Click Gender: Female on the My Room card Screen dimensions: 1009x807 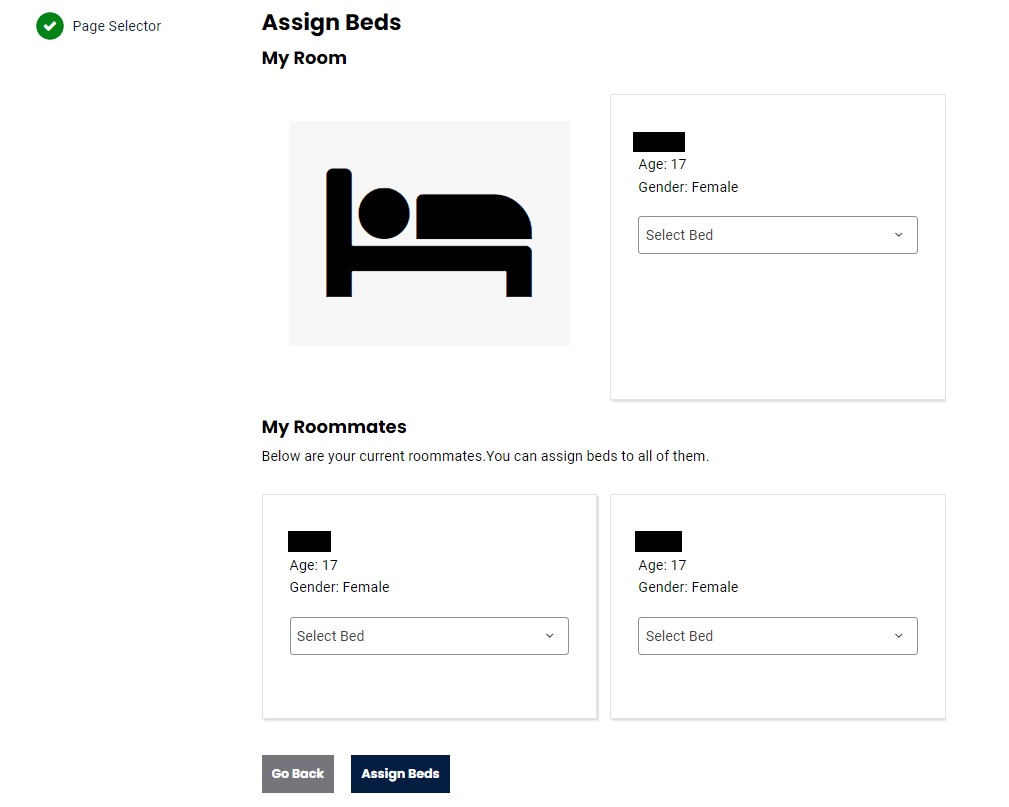pyautogui.click(x=688, y=187)
